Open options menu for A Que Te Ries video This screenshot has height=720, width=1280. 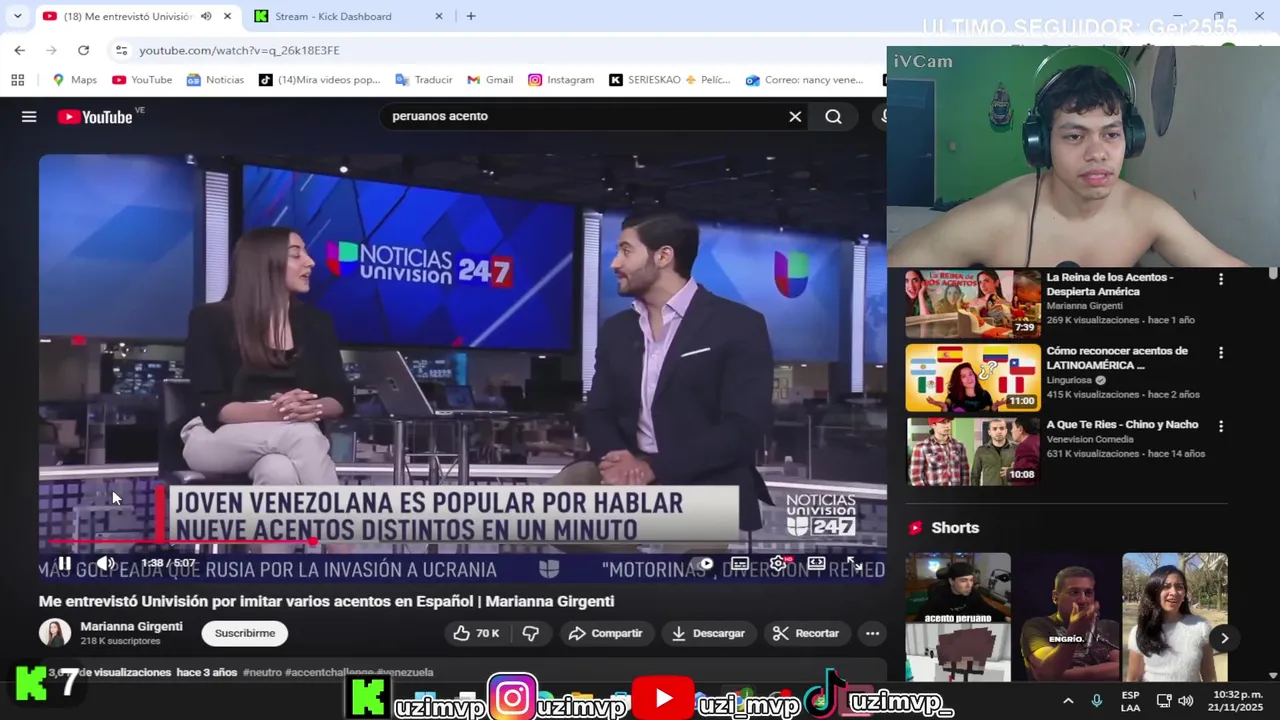tap(1220, 426)
